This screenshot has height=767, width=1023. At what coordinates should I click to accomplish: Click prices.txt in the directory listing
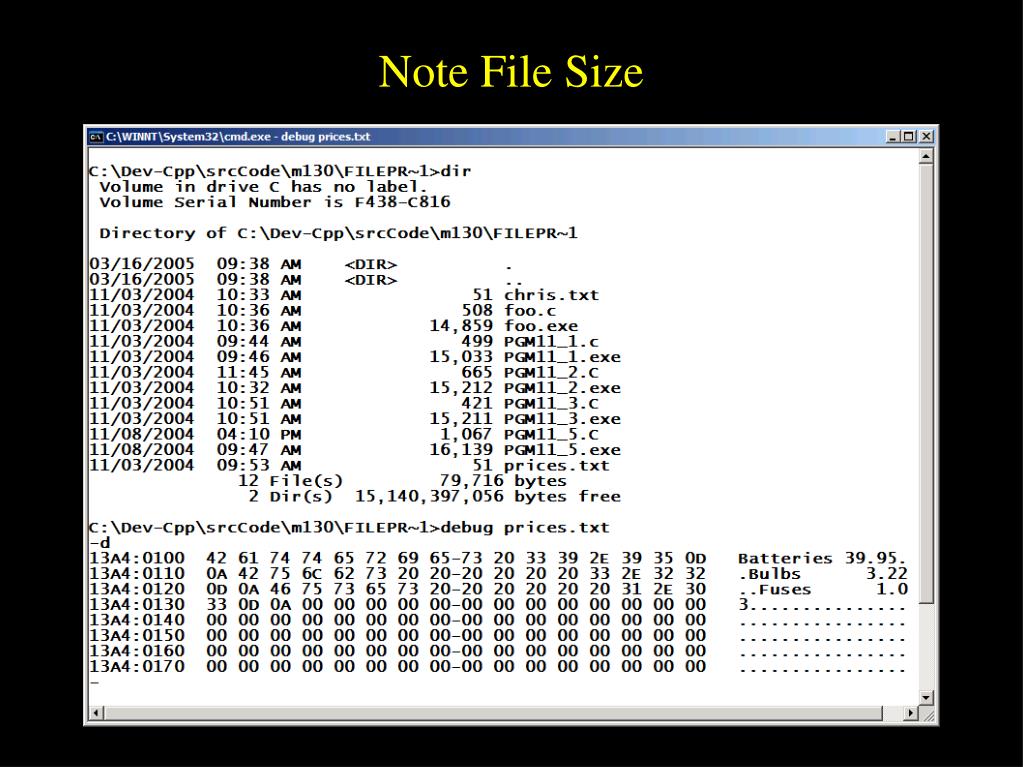557,466
